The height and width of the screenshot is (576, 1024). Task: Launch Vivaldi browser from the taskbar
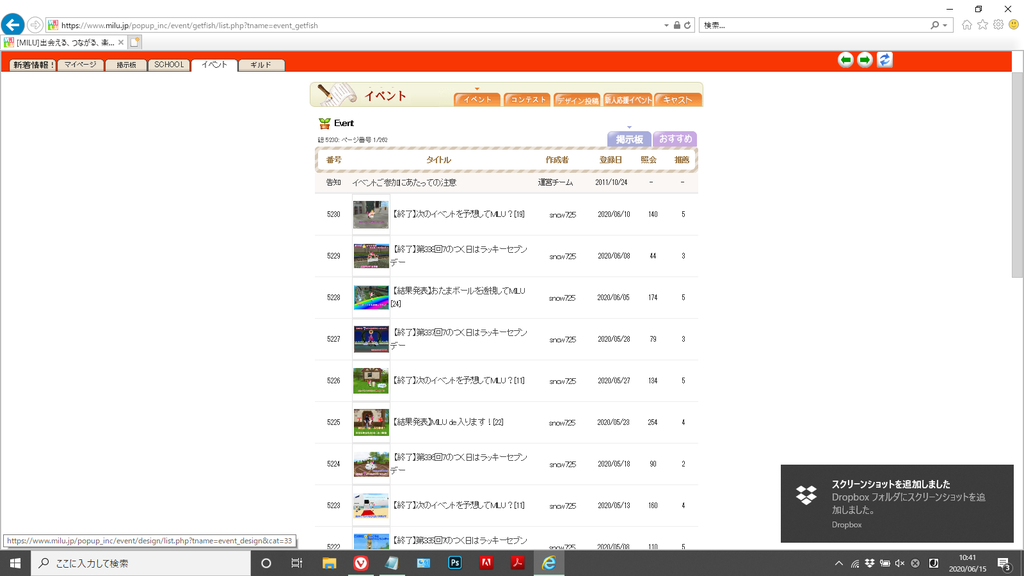pyautogui.click(x=360, y=563)
